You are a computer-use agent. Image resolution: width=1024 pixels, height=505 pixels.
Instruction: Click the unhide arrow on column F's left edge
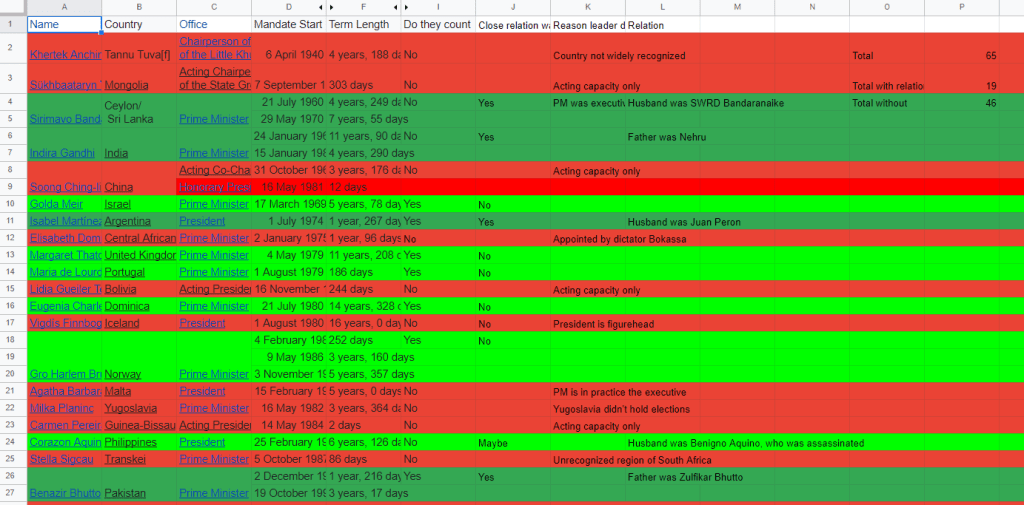tap(332, 8)
